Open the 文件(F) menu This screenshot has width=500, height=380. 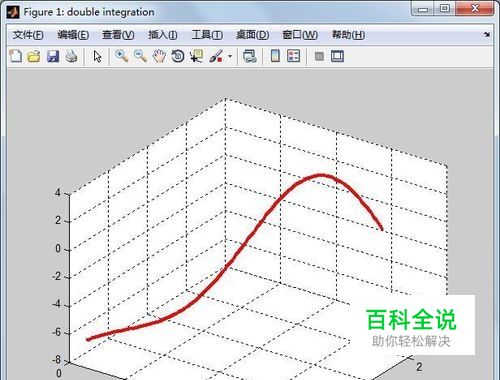pos(28,35)
